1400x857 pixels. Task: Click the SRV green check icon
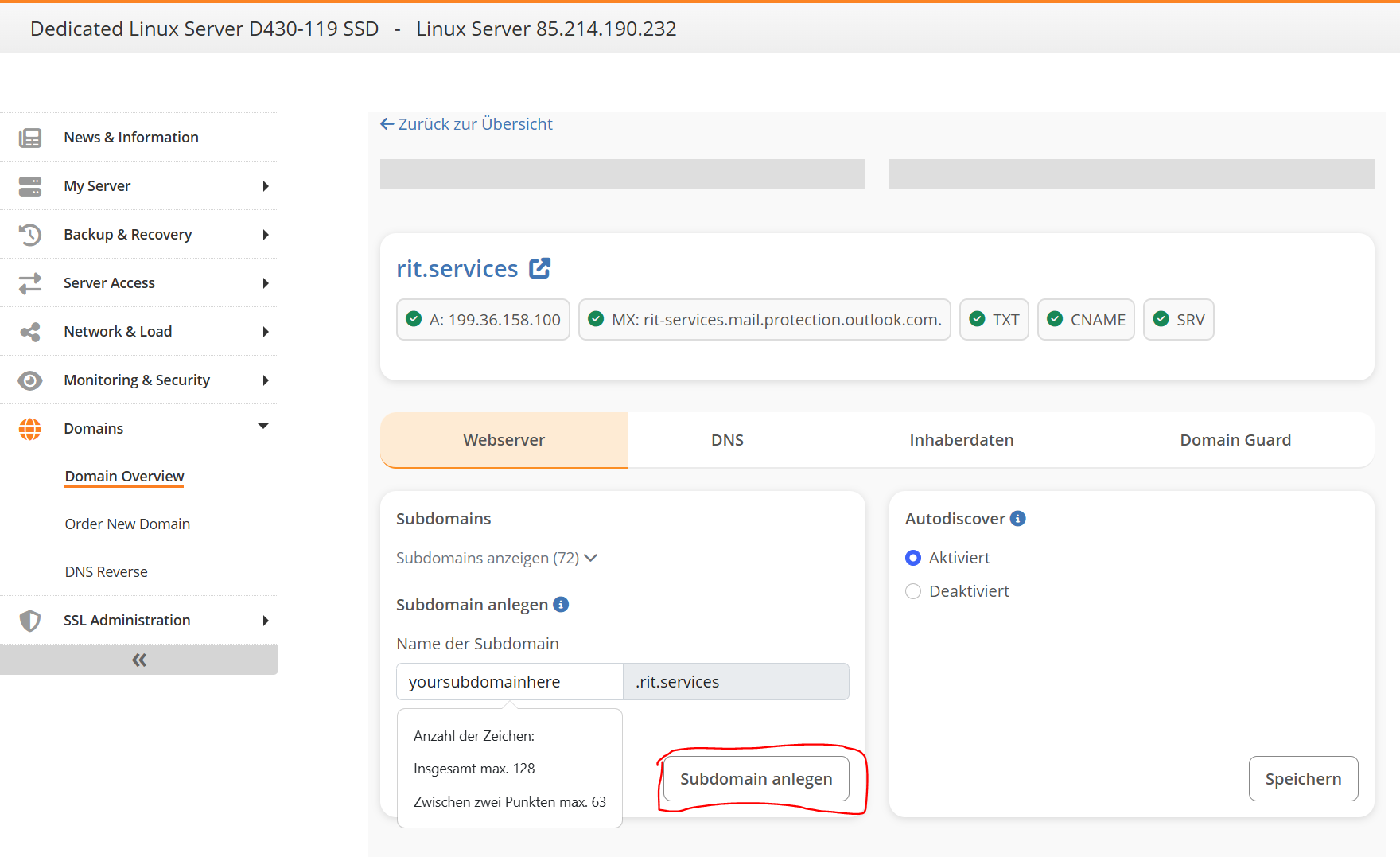[1161, 319]
